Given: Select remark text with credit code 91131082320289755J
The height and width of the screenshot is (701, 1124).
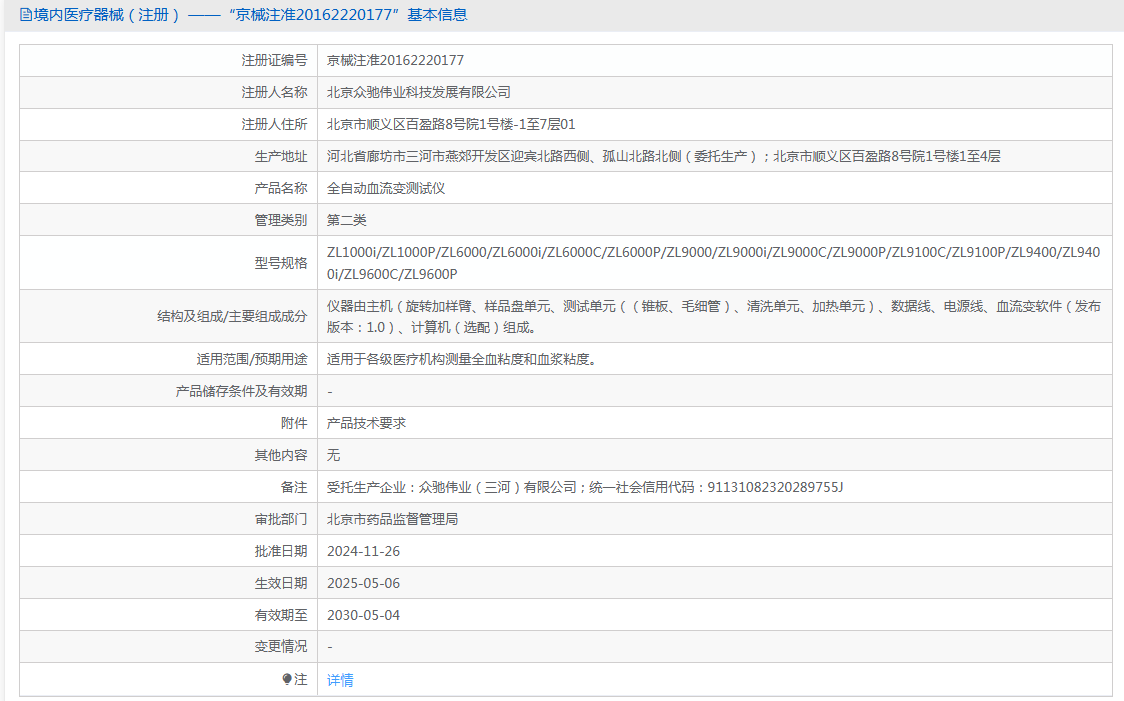Looking at the screenshot, I should pyautogui.click(x=585, y=487).
